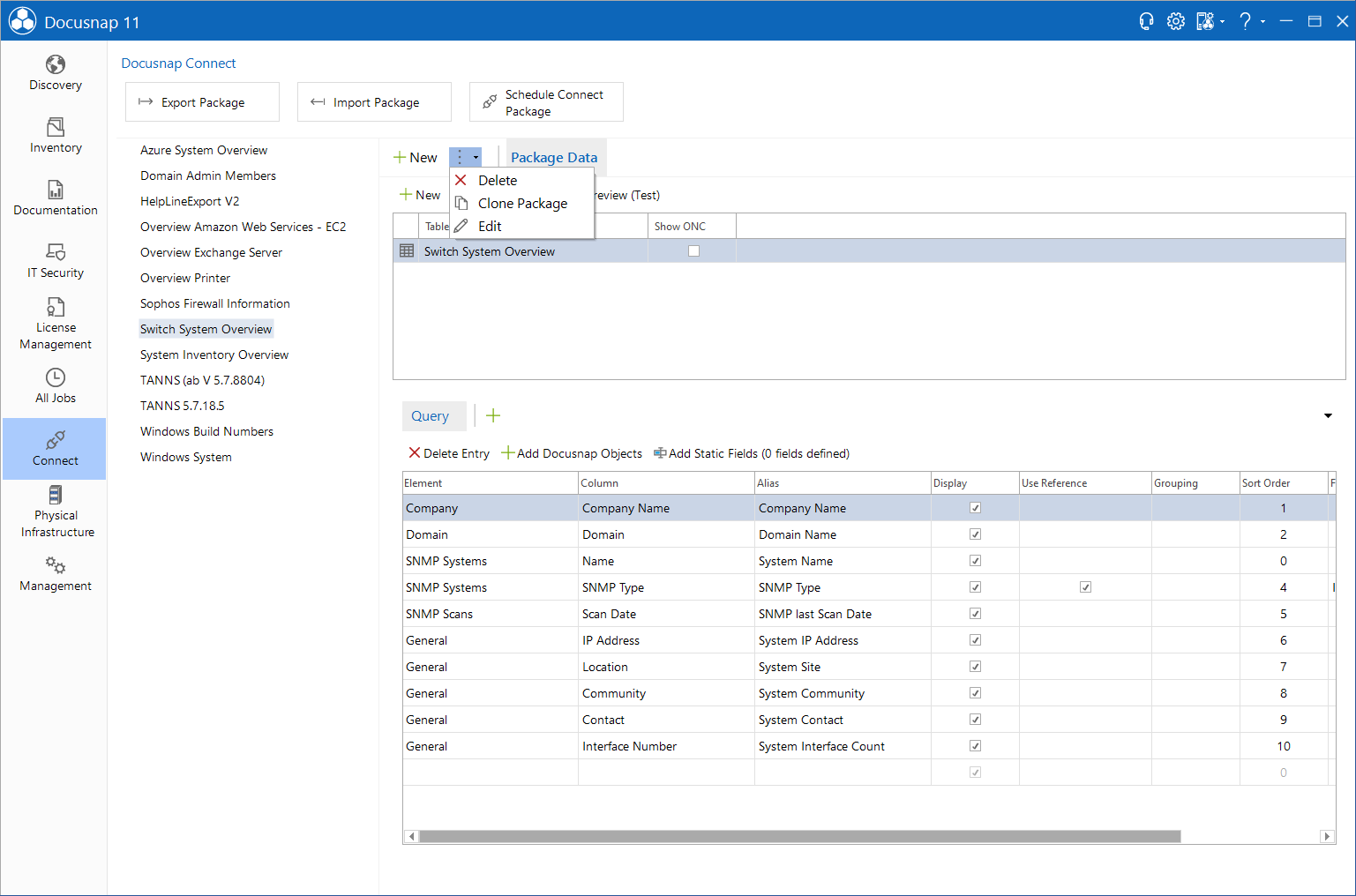Click the Alias column header
This screenshot has width=1356, height=896.
coord(843,483)
